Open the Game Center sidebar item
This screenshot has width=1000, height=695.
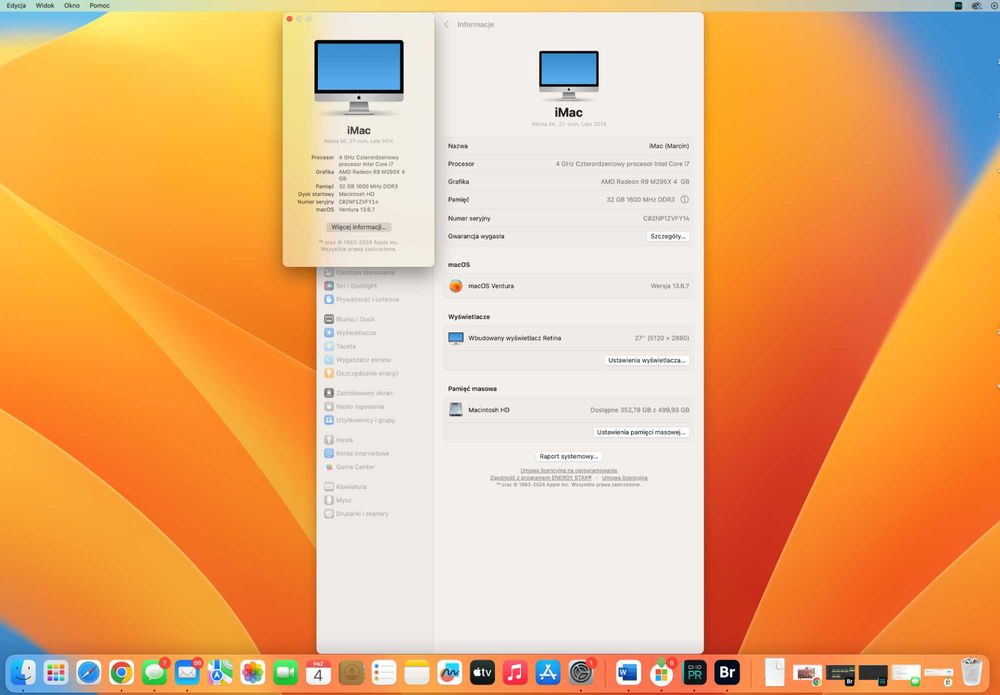click(x=355, y=467)
